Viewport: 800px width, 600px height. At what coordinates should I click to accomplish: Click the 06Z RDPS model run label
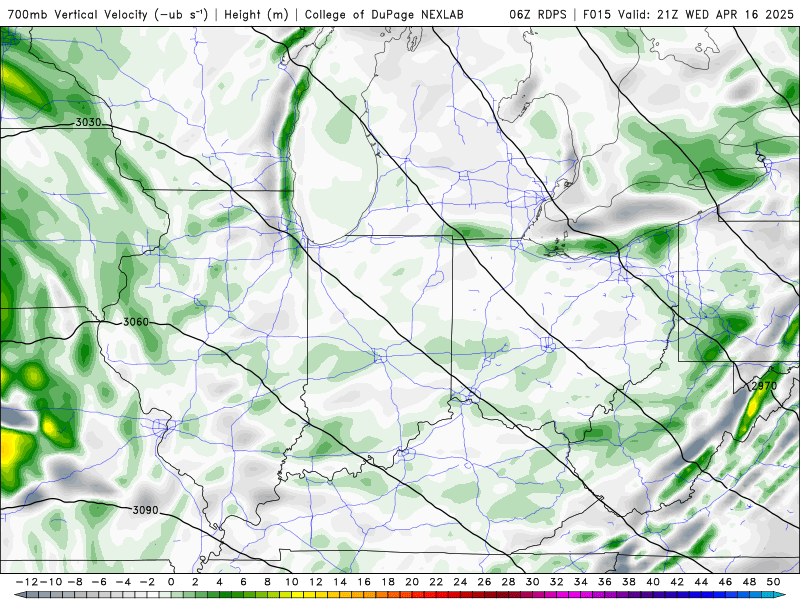538,14
